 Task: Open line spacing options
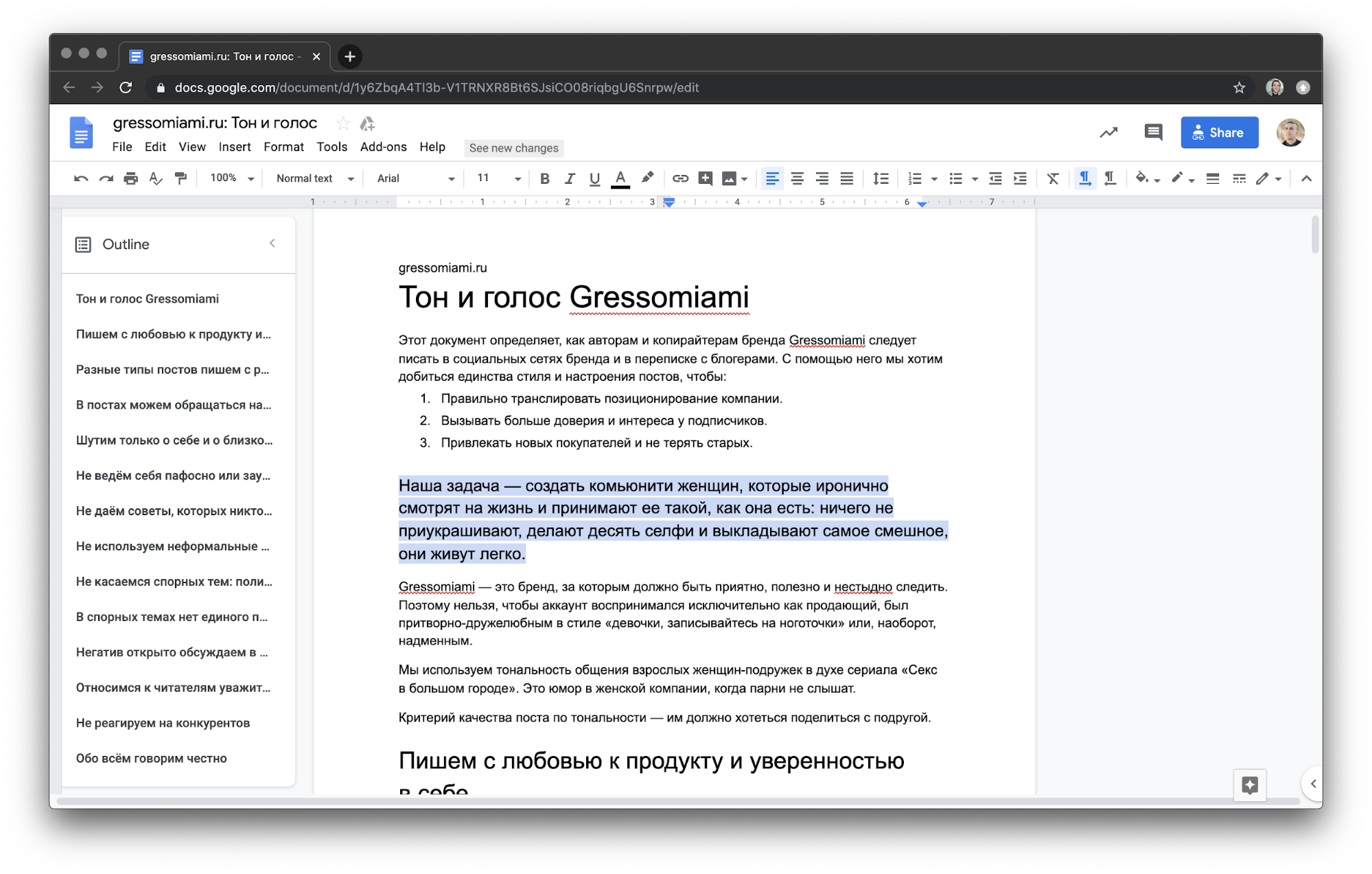coord(881,178)
